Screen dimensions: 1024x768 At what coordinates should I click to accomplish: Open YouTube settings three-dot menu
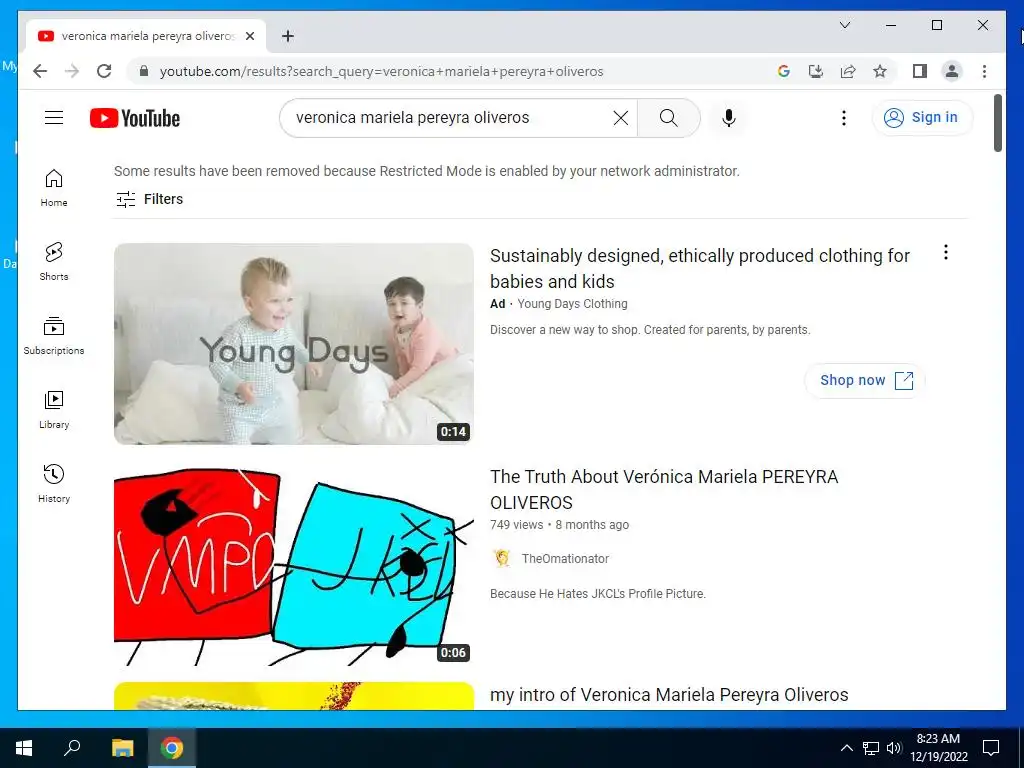tap(844, 118)
